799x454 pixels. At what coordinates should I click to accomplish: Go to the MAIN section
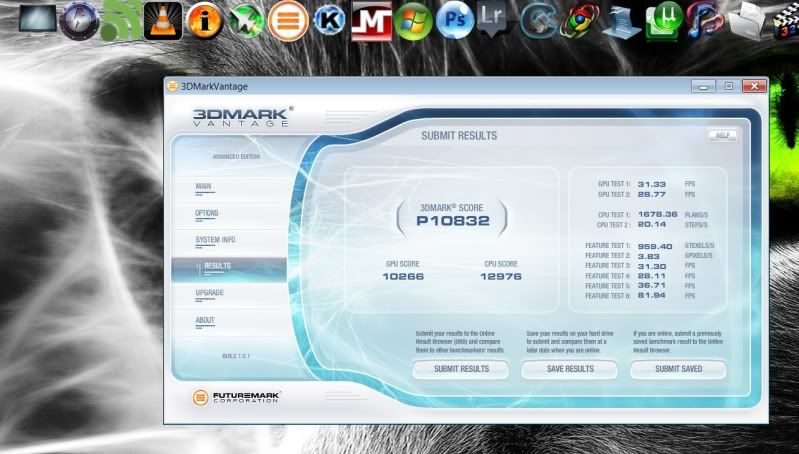coord(203,186)
